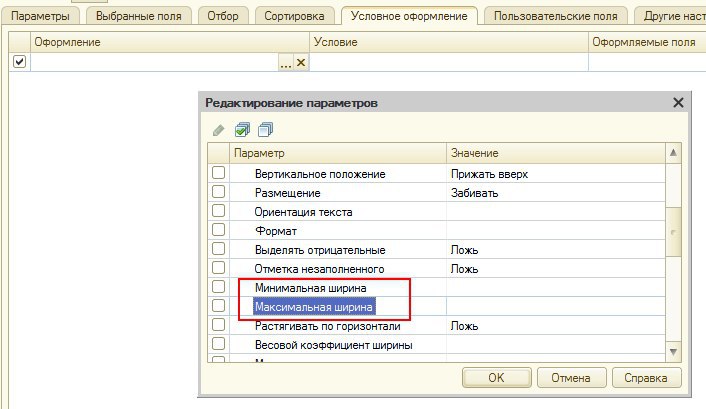Enable the Формат checkbox
Screen dimensions: 706x409
(218, 229)
